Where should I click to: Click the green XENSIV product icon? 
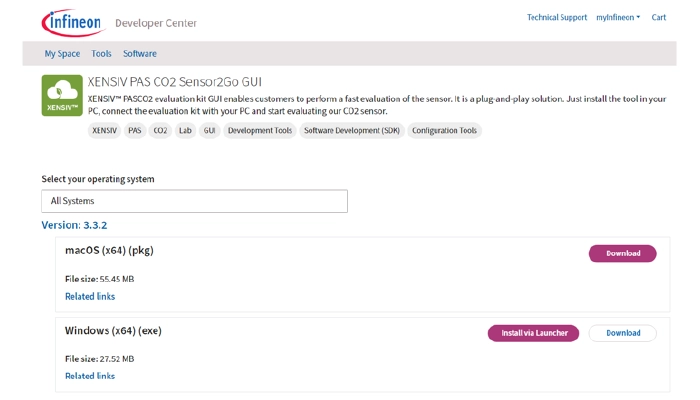pyautogui.click(x=62, y=96)
